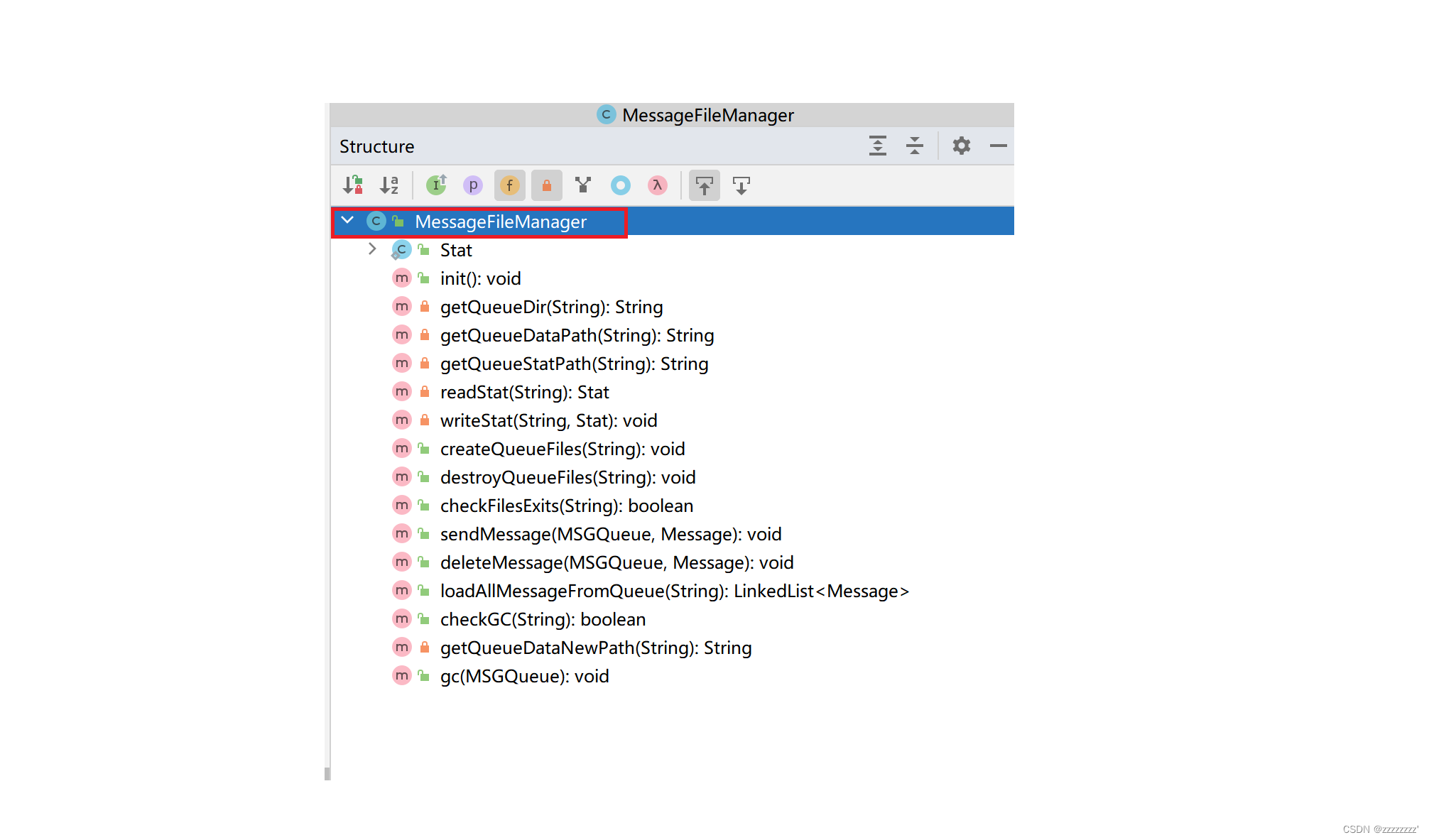Select deleteMessage(MSGQueue, Message): void method
This screenshot has width=1429, height=840.
click(x=673, y=562)
